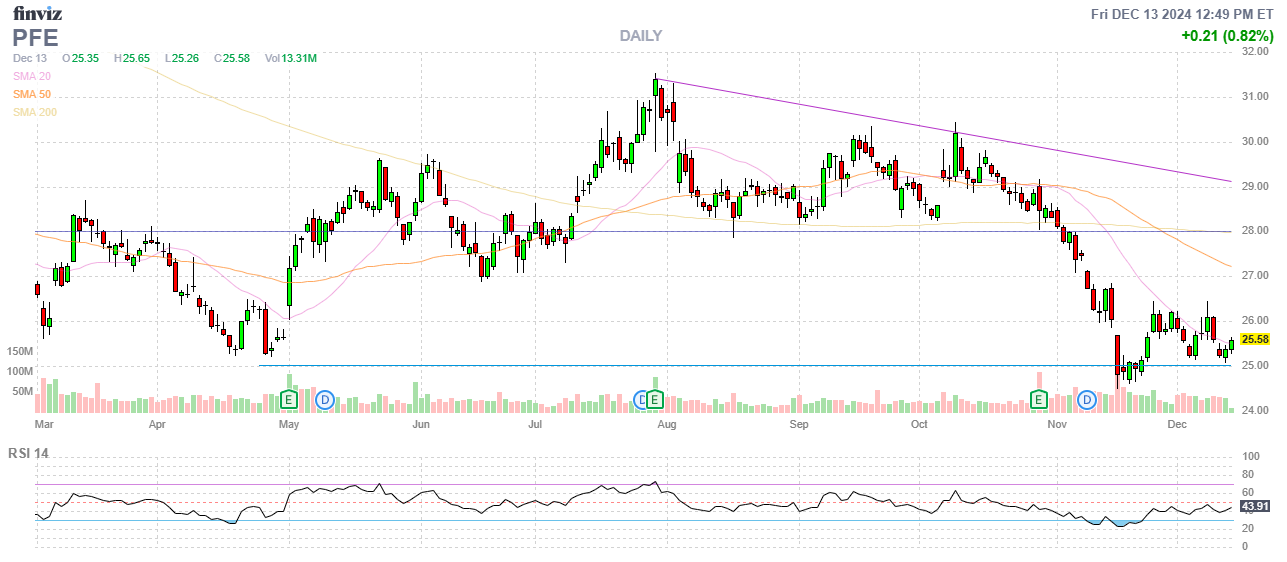Click the RSI 14 indicator label
Screen dimensions: 1287x562
point(30,453)
